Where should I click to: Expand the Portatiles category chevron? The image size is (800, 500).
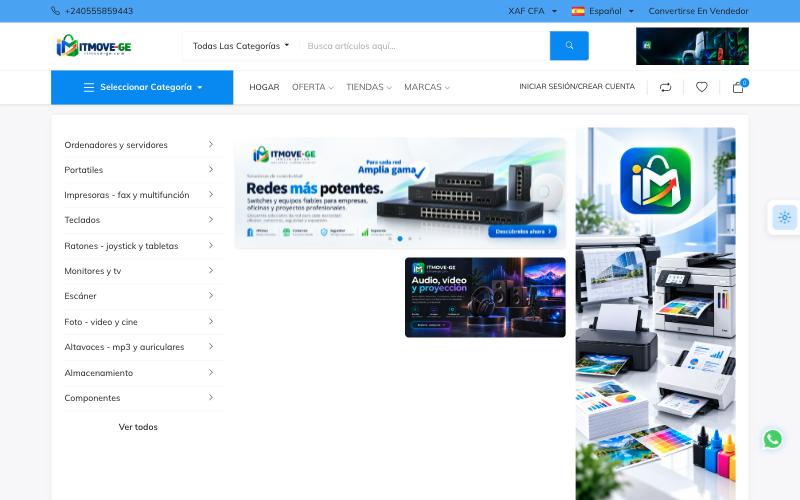coord(211,170)
